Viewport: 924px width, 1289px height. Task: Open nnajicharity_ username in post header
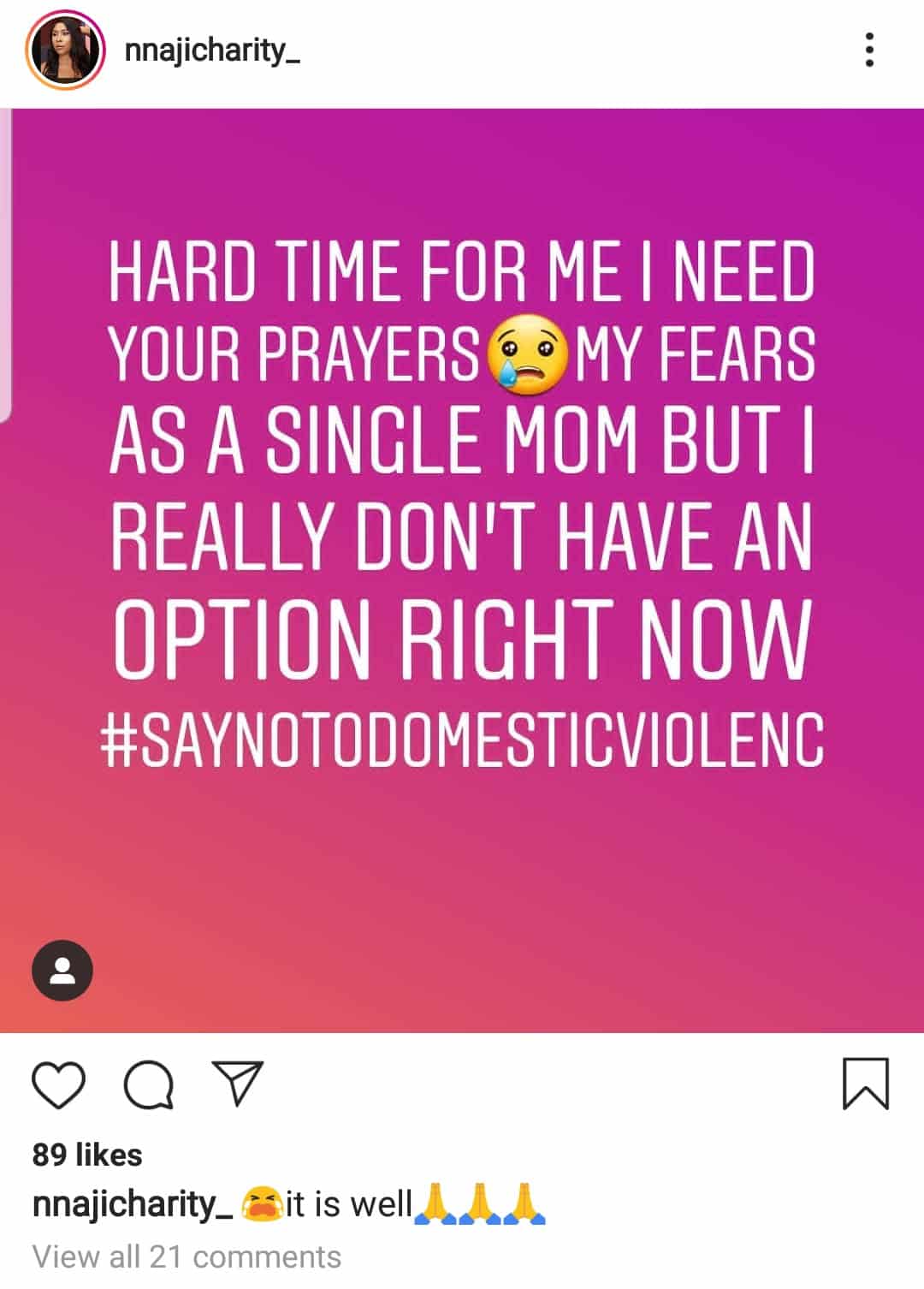click(x=212, y=51)
